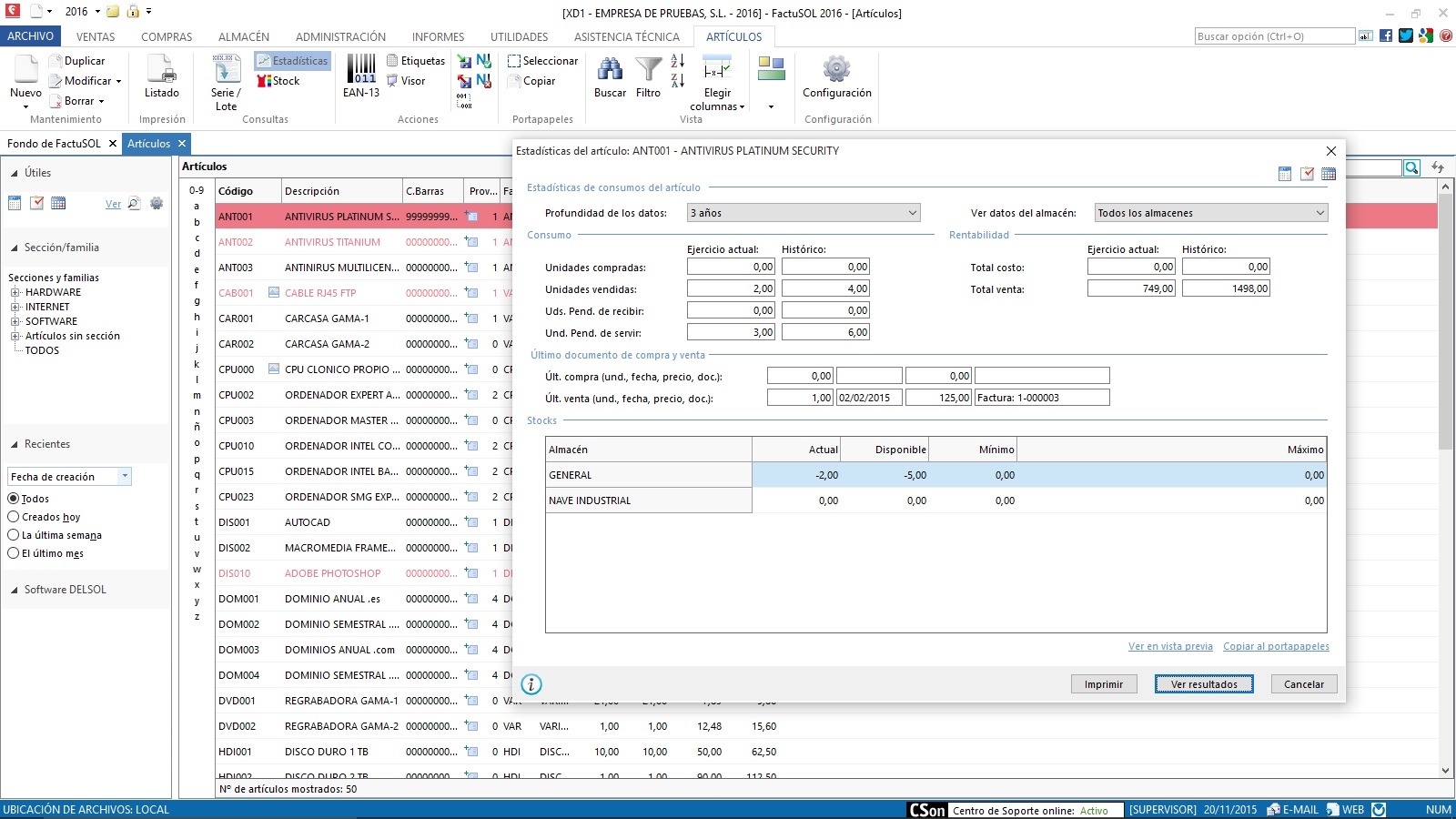The width and height of the screenshot is (1456, 819).
Task: Open the Ver datos del almacén dropdown
Action: click(1211, 213)
